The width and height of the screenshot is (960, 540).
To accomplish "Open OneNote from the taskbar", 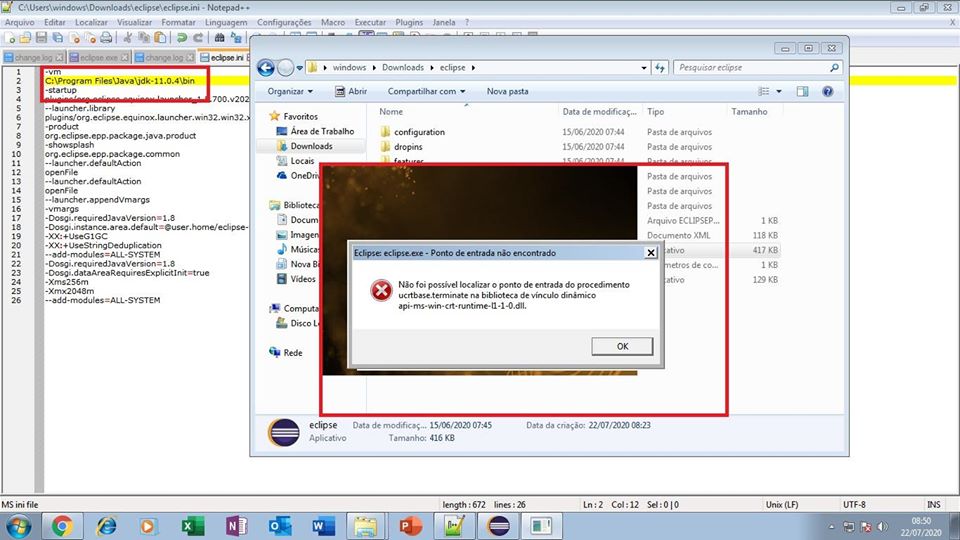I will [x=236, y=526].
